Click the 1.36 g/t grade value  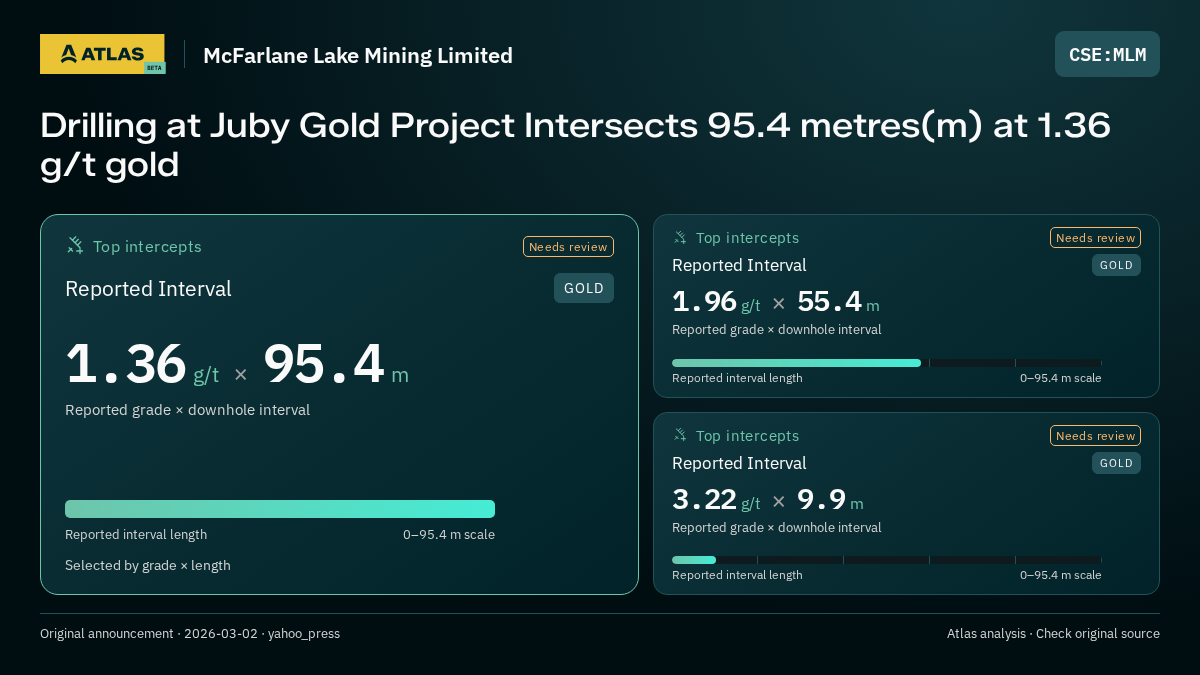coord(142,364)
